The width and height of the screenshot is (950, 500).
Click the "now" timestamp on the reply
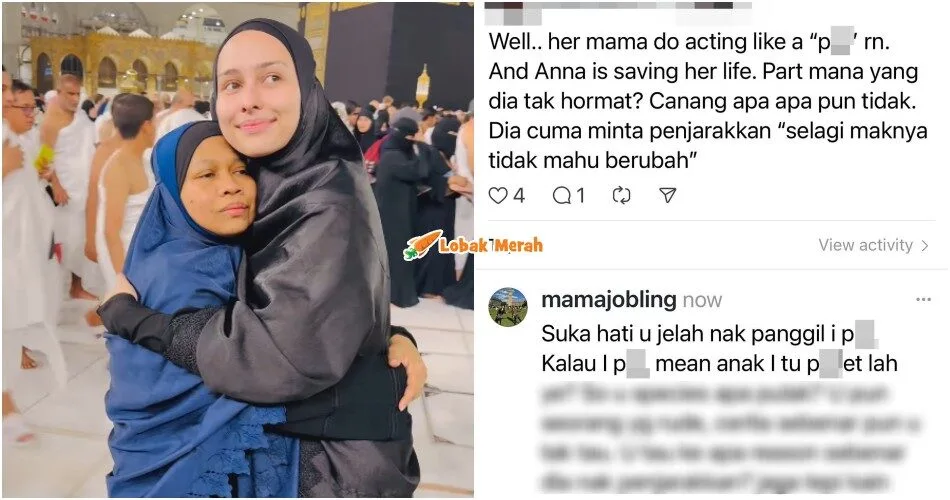[x=702, y=301]
